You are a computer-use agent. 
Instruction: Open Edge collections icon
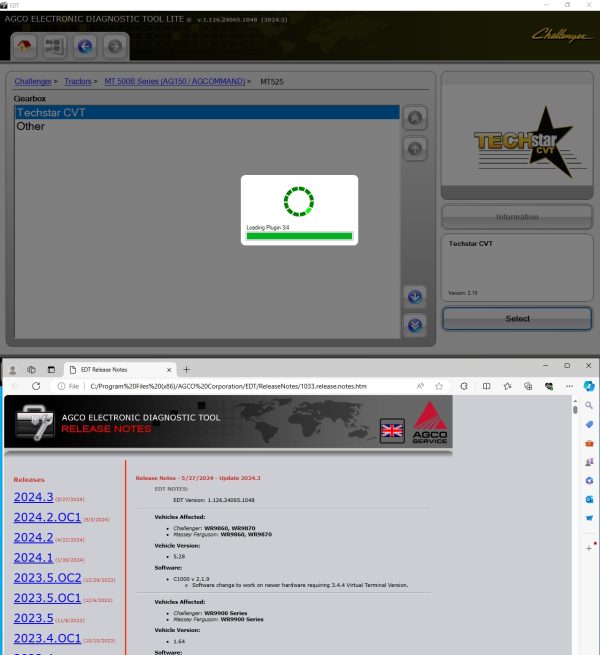[528, 386]
